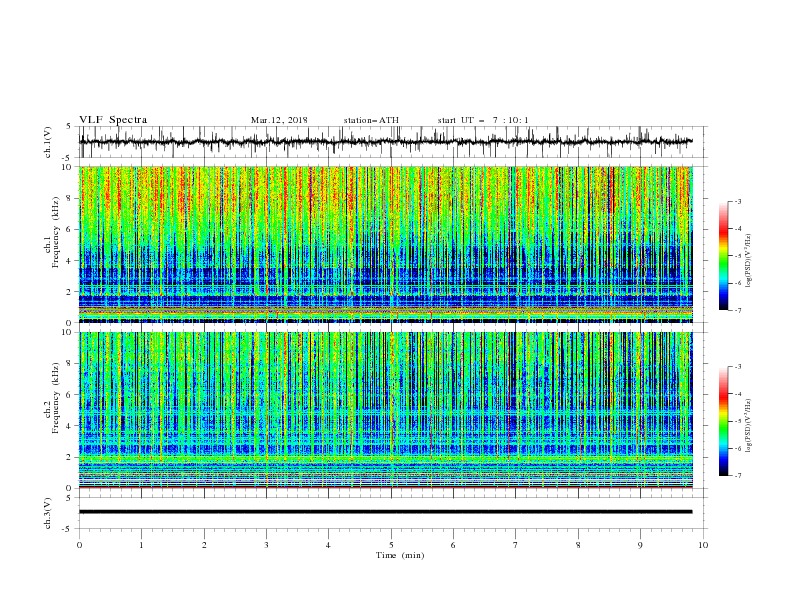Viewport: 792px width, 612px height.
Task: Click the ch.3 flat black voltage trace
Action: (385, 512)
